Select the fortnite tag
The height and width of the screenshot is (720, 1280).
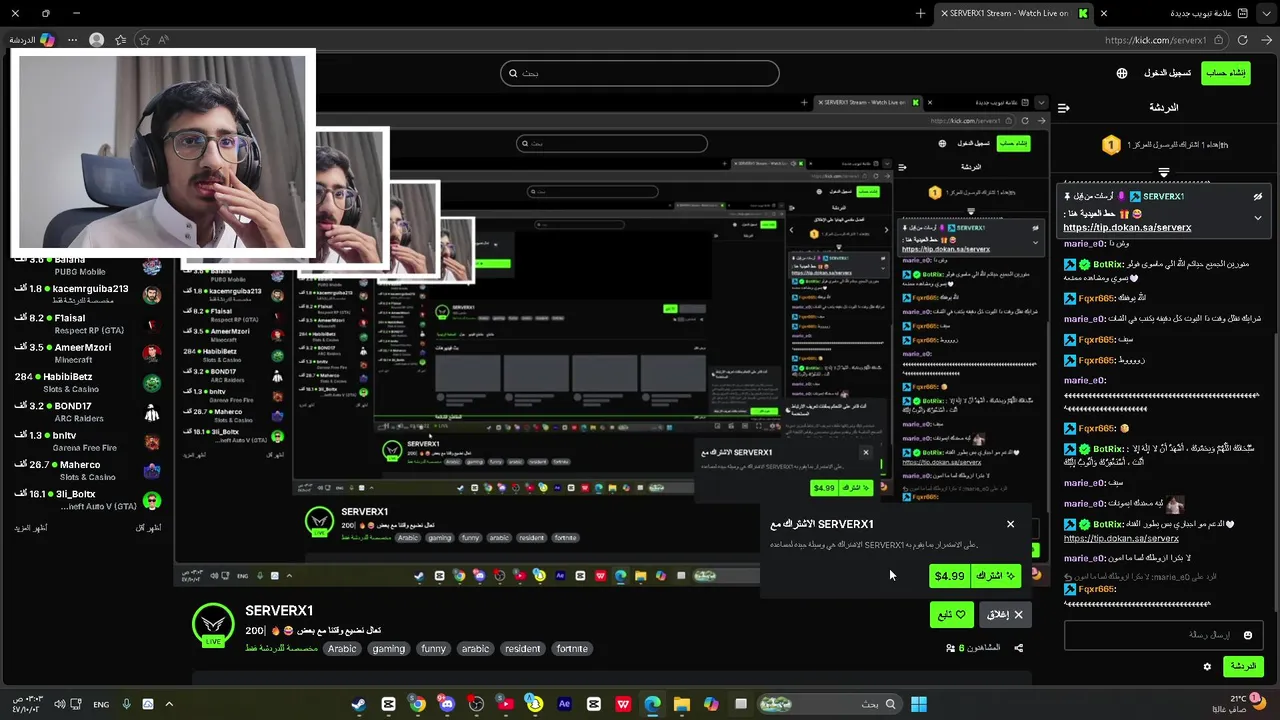pos(572,649)
